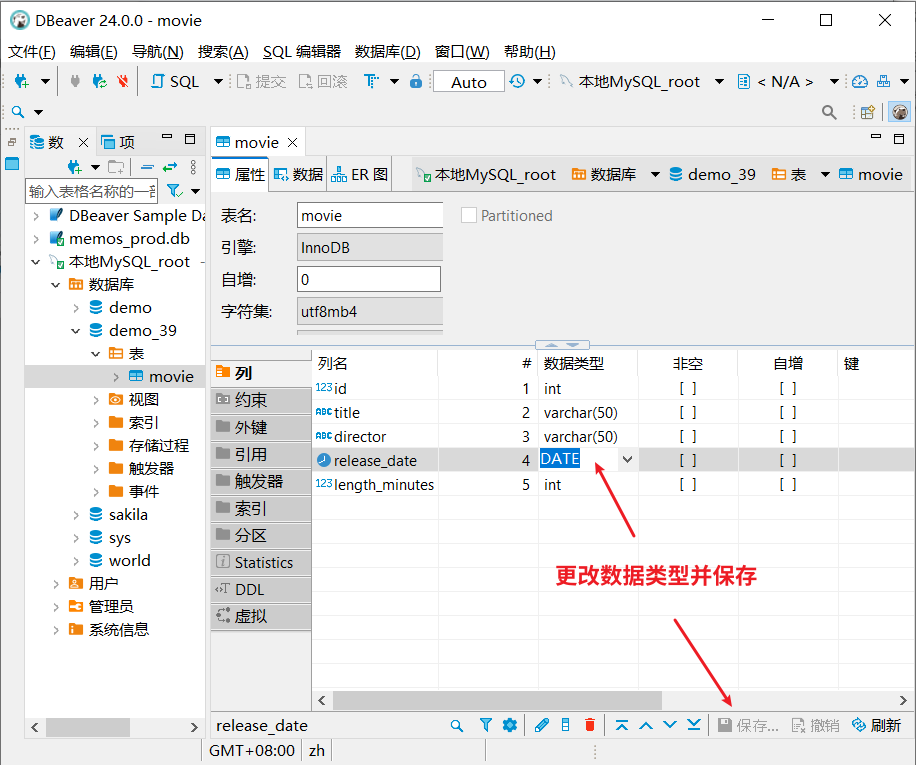Click the 保存 save button
The width and height of the screenshot is (916, 765).
click(x=748, y=725)
